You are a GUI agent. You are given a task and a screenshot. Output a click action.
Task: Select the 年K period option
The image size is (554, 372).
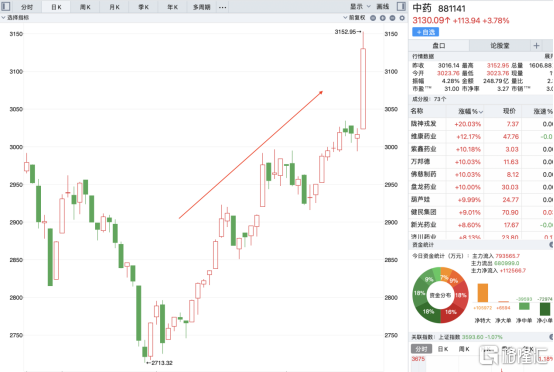pos(172,7)
